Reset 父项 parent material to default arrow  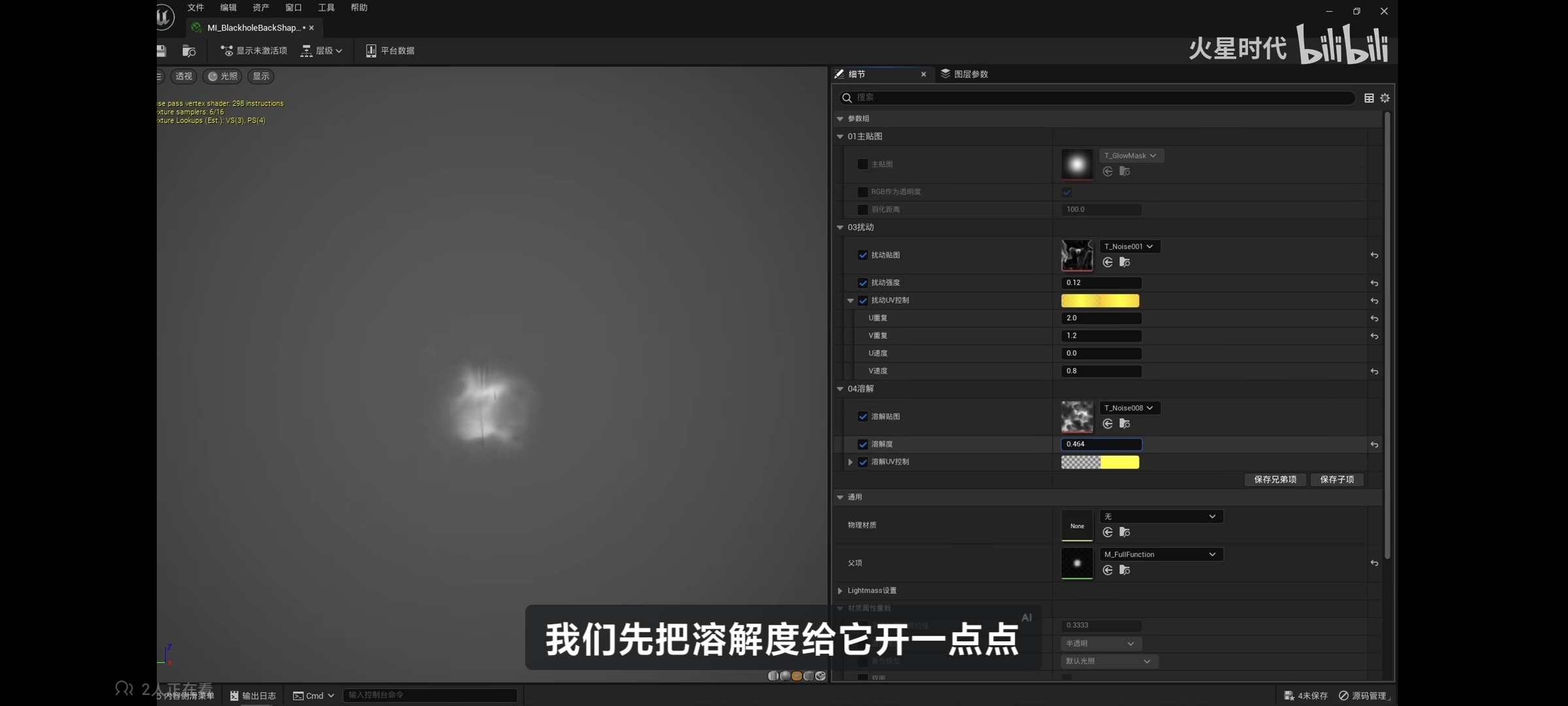[1374, 563]
